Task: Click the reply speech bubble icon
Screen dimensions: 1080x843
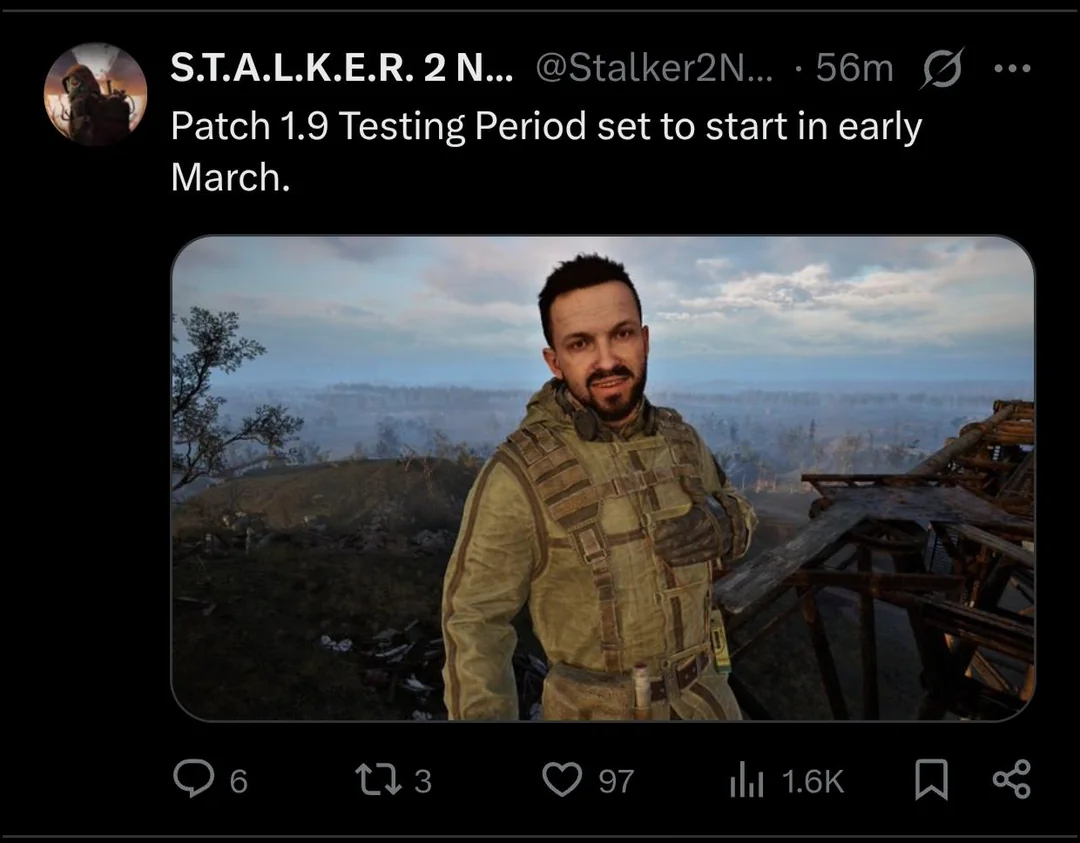Action: [193, 780]
